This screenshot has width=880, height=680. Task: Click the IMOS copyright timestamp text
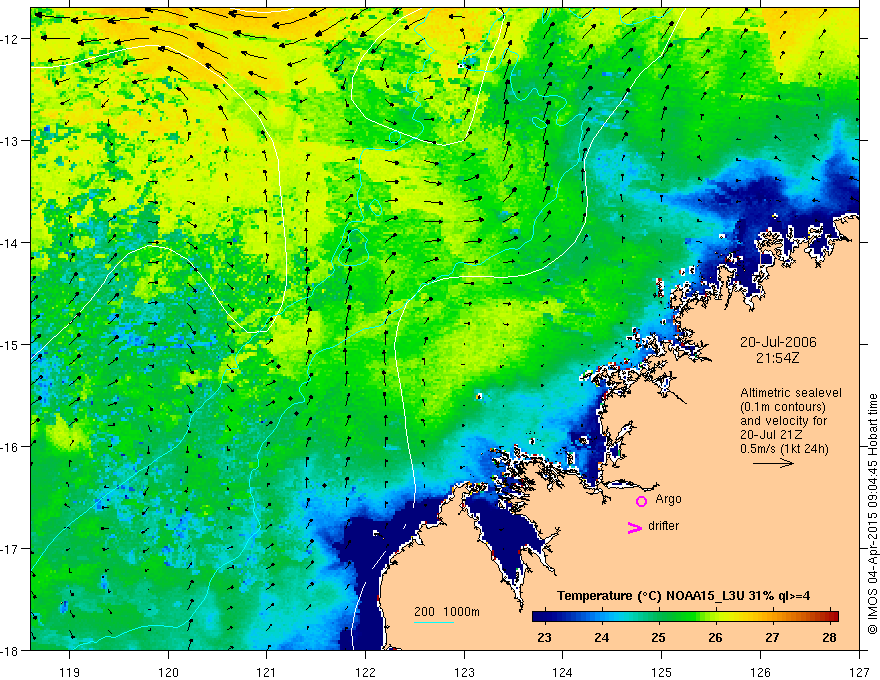872,513
